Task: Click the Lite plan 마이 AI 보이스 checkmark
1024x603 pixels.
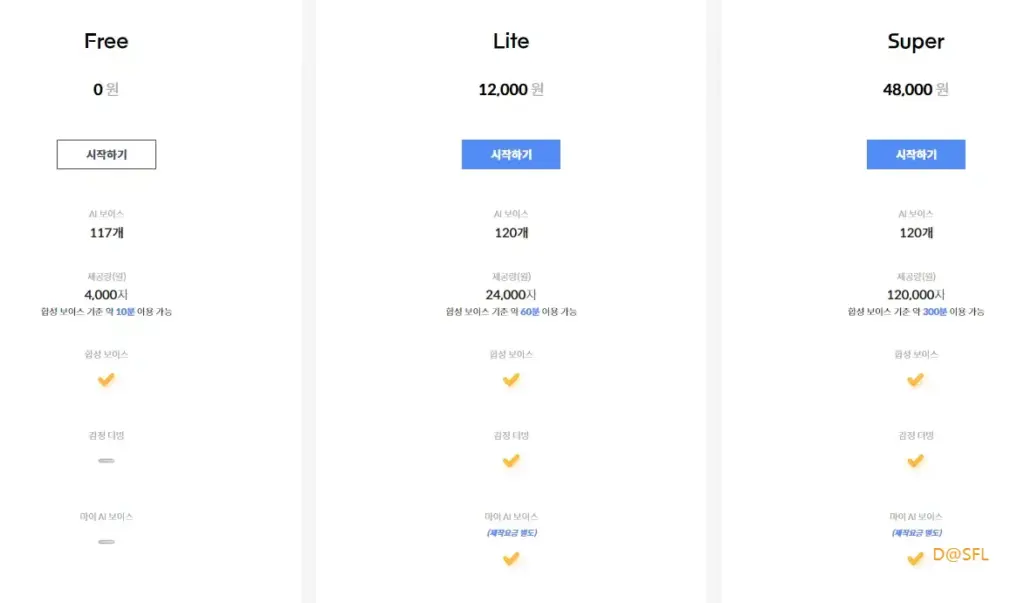Action: pyautogui.click(x=511, y=559)
